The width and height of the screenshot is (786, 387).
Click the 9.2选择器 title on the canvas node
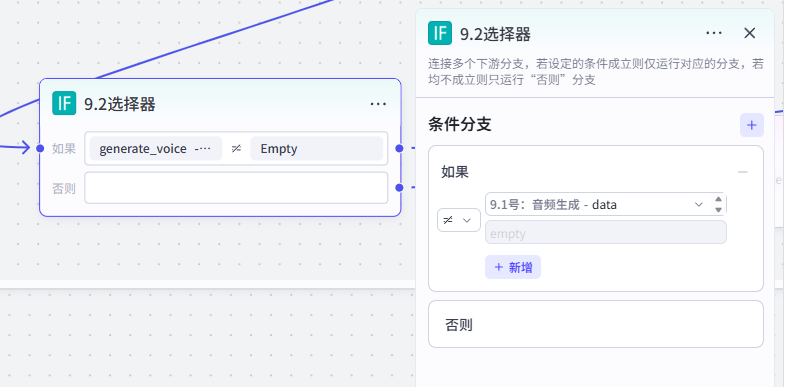(x=120, y=104)
